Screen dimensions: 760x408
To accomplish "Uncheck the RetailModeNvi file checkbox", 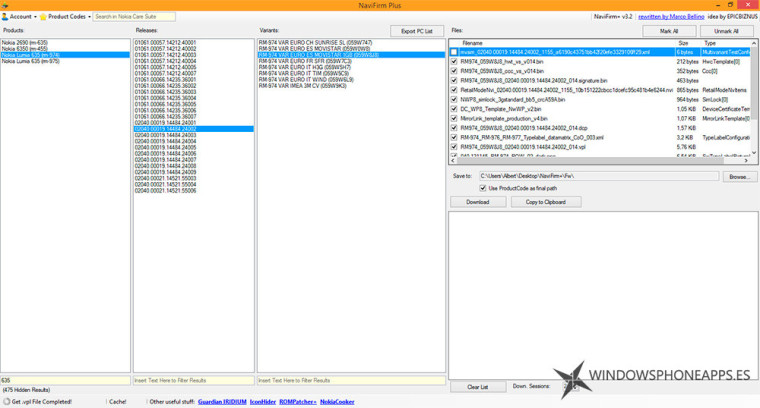I will tap(454, 90).
